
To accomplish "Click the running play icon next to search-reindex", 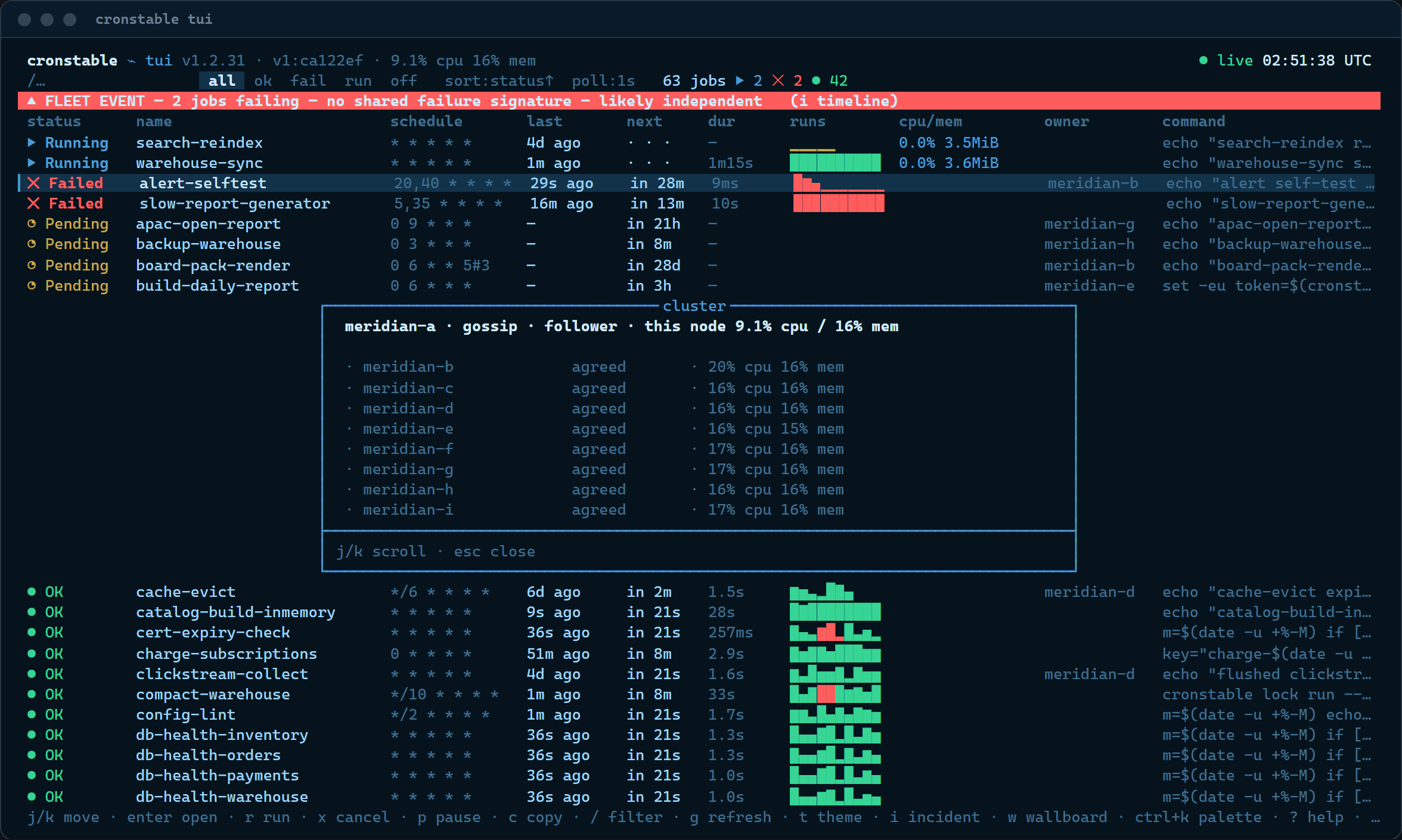I will (32, 142).
